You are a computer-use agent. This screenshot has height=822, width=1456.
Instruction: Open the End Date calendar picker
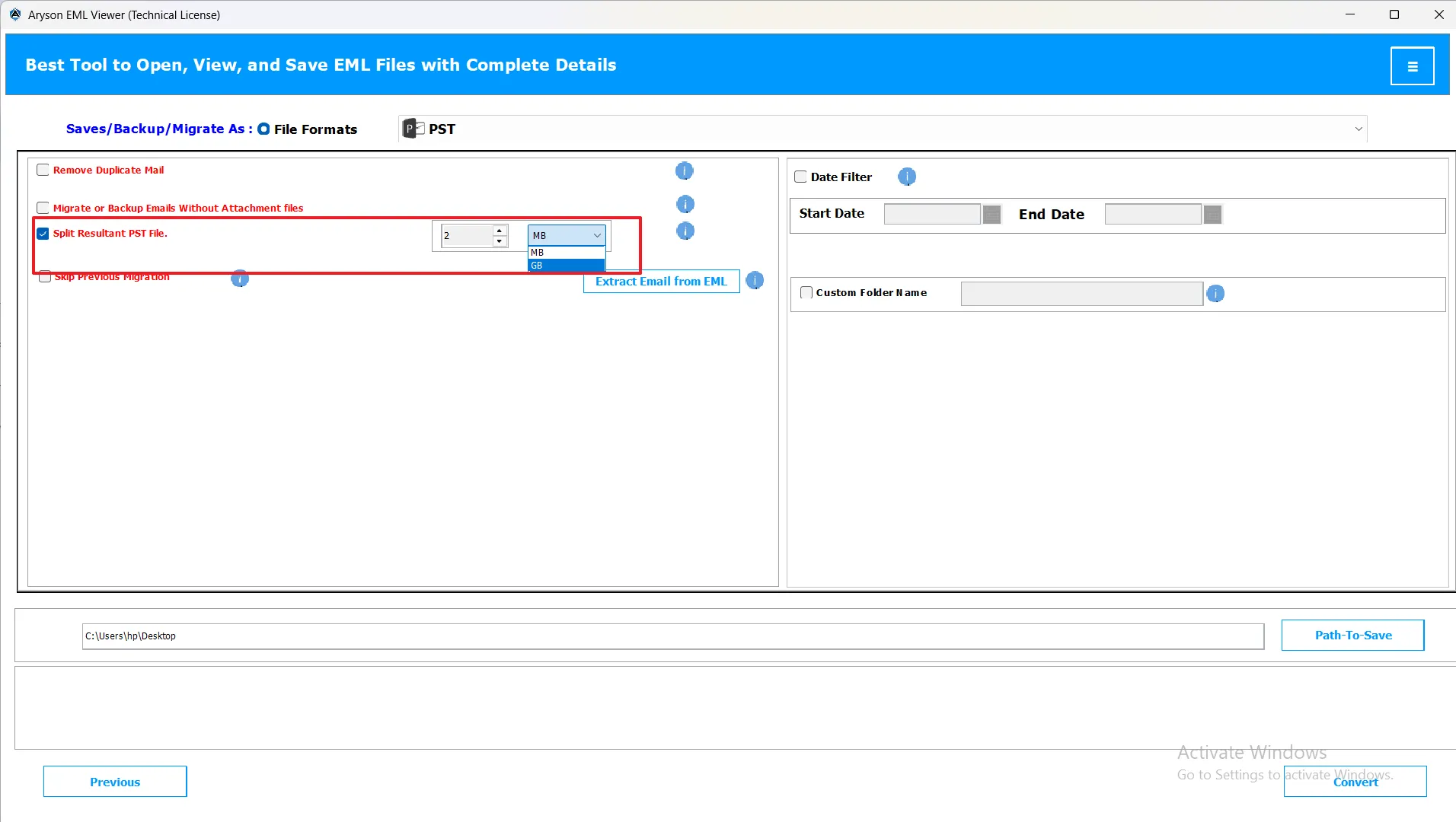tap(1212, 215)
